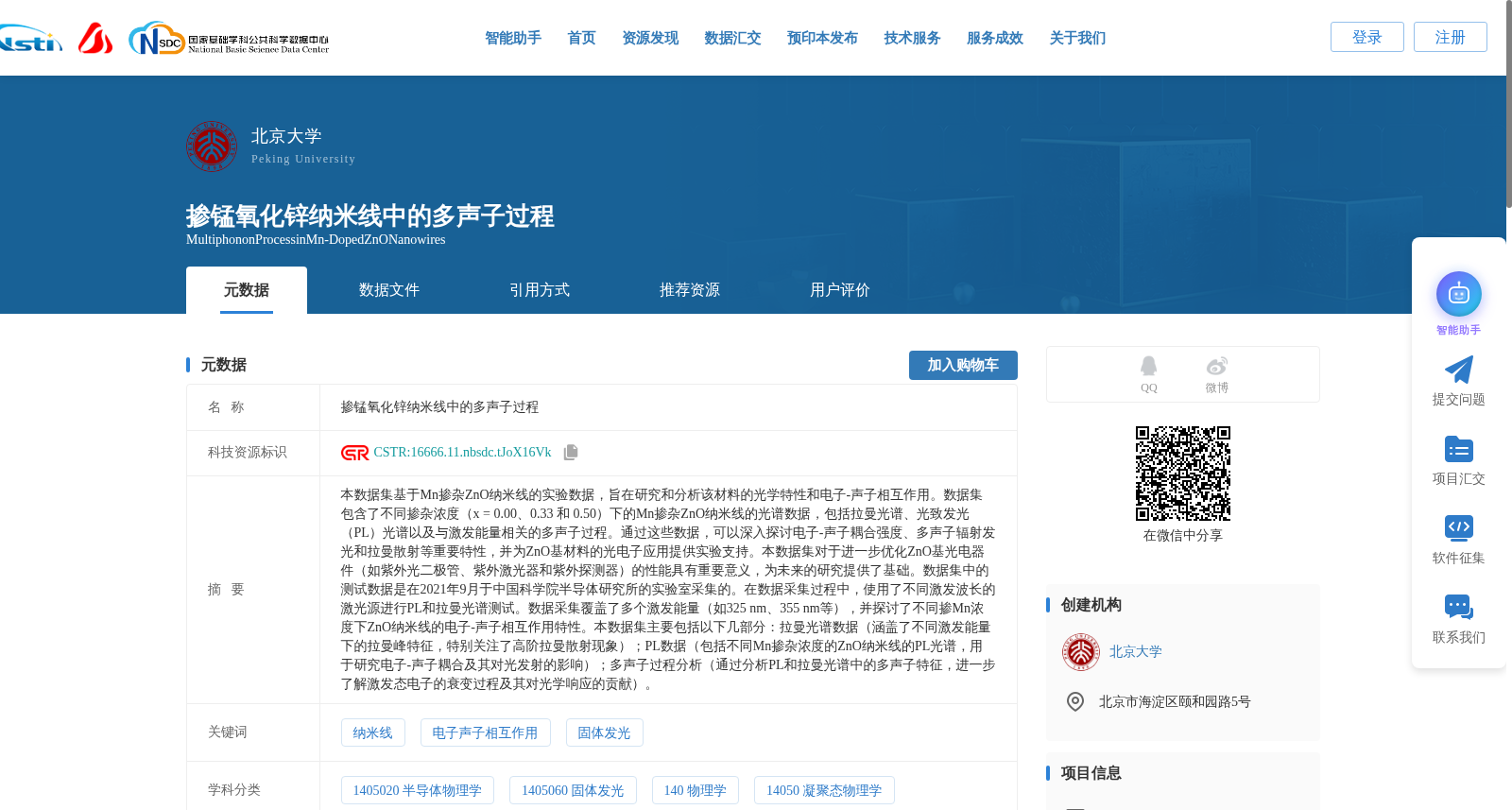Click the WeChat share QR code

coord(1183,473)
